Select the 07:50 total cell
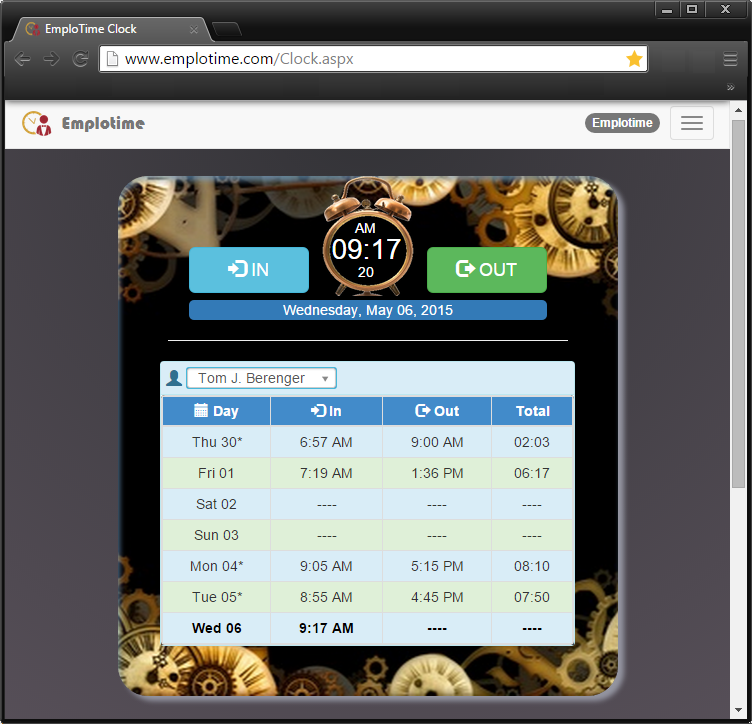752x724 pixels. pyautogui.click(x=532, y=597)
